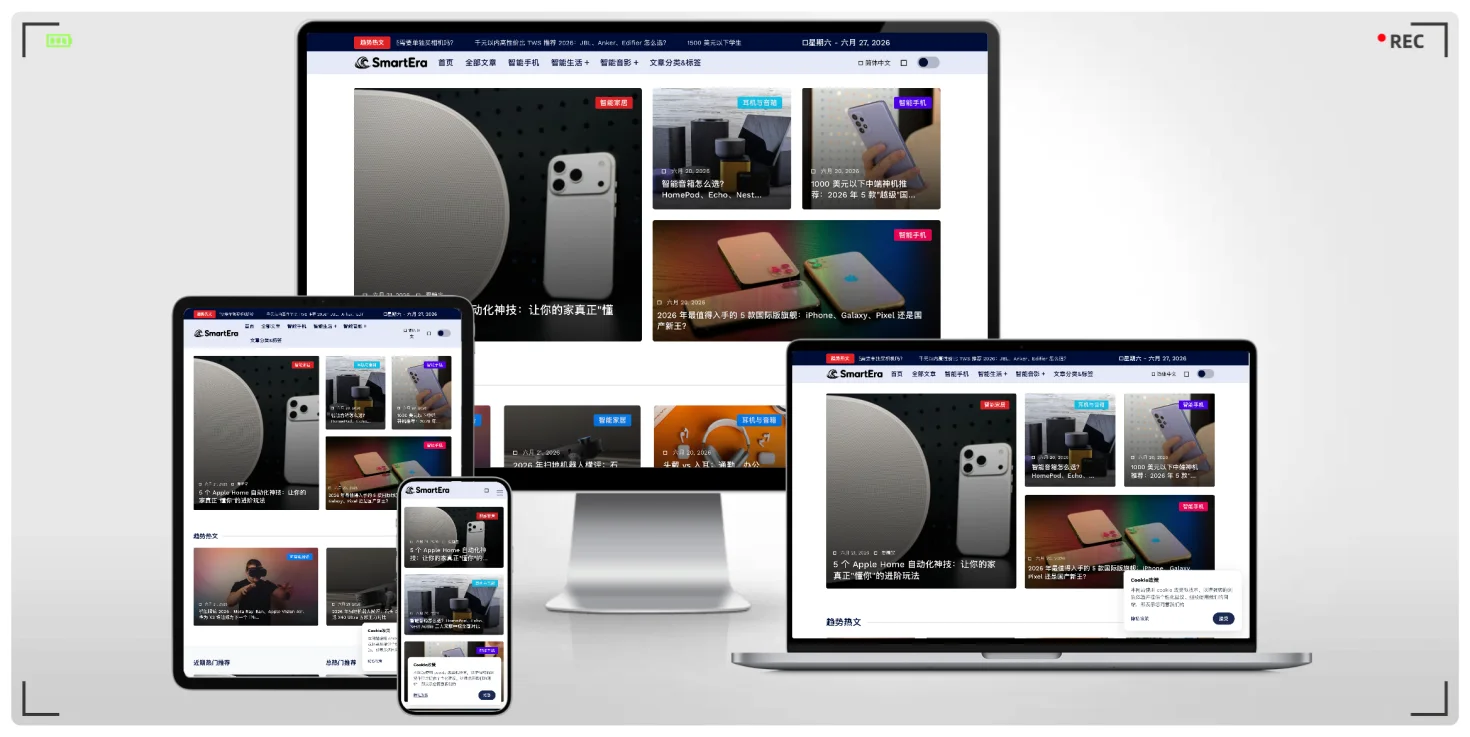Viewport: 1470px width, 737px height.
Task: Open the 智能音箱怎么选 article on the desktop monitor
Action: [710, 189]
